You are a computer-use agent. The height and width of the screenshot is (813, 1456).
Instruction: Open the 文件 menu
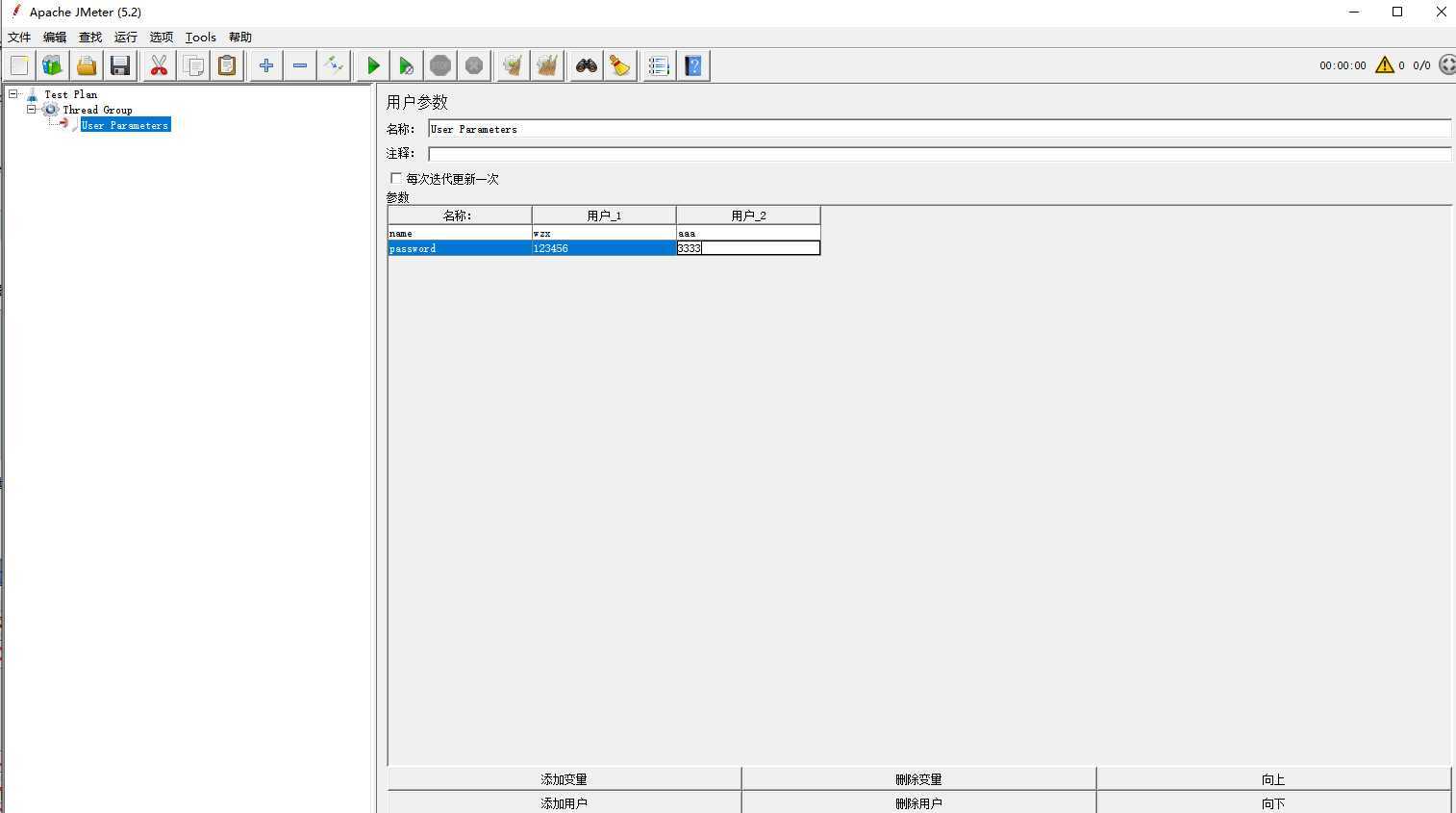coord(19,38)
